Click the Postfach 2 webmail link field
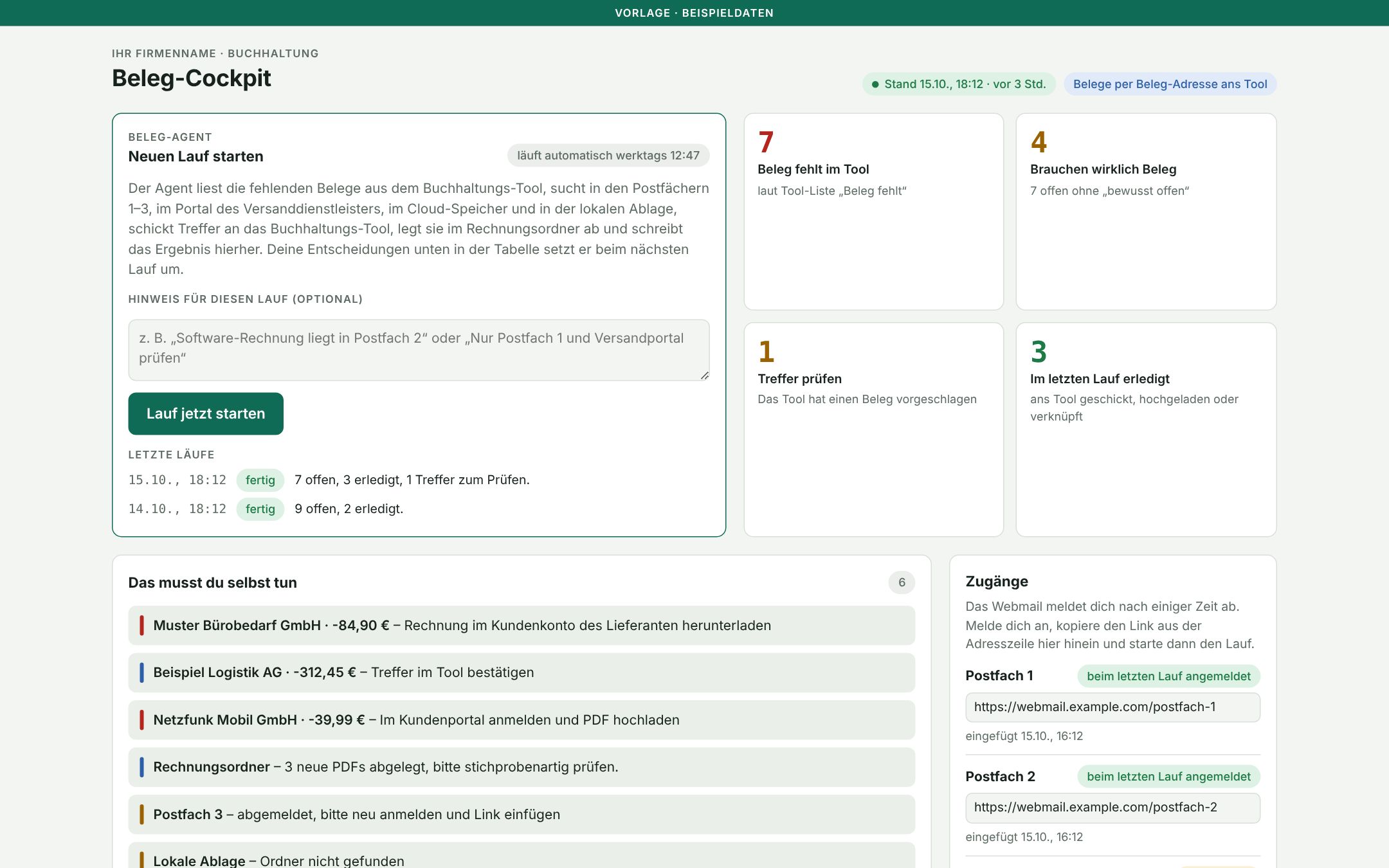 (1112, 808)
